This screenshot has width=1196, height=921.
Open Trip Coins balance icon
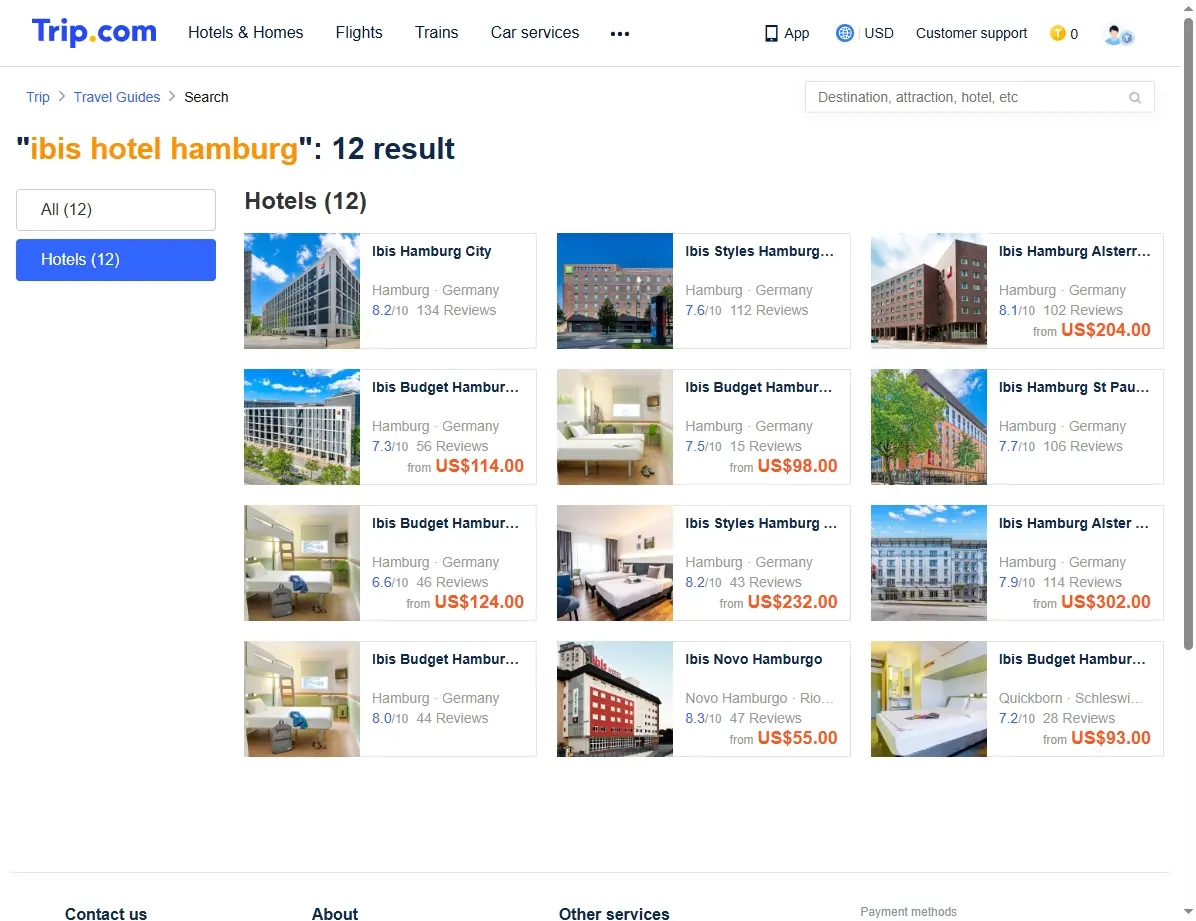(1057, 33)
